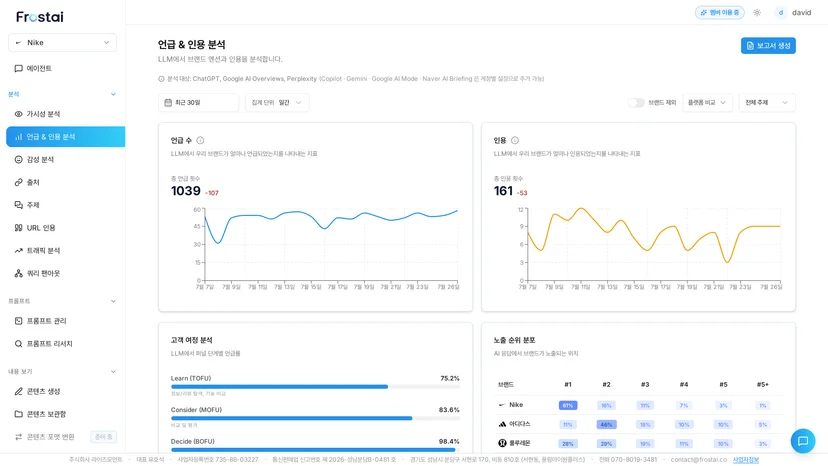
Task: Click the 83.6% value for Consider
Action: coord(449,409)
